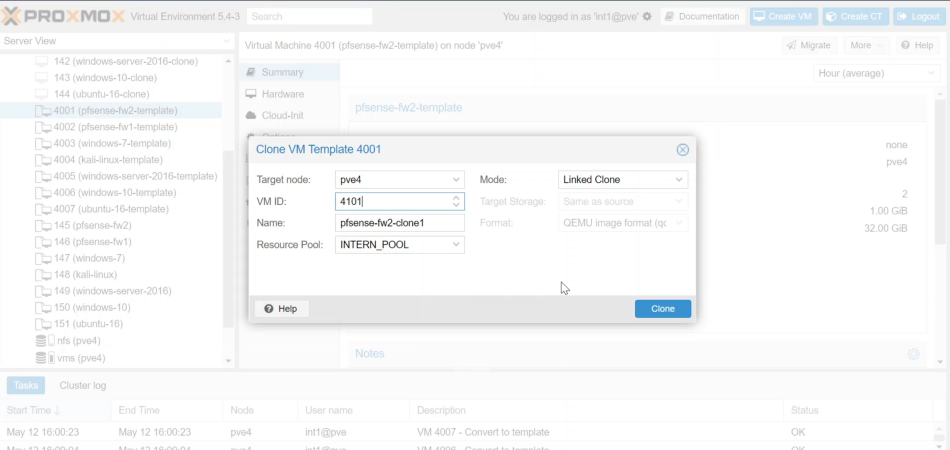Click template icon for 4007 ubuntu-16-template
950x450 pixels.
click(43, 209)
